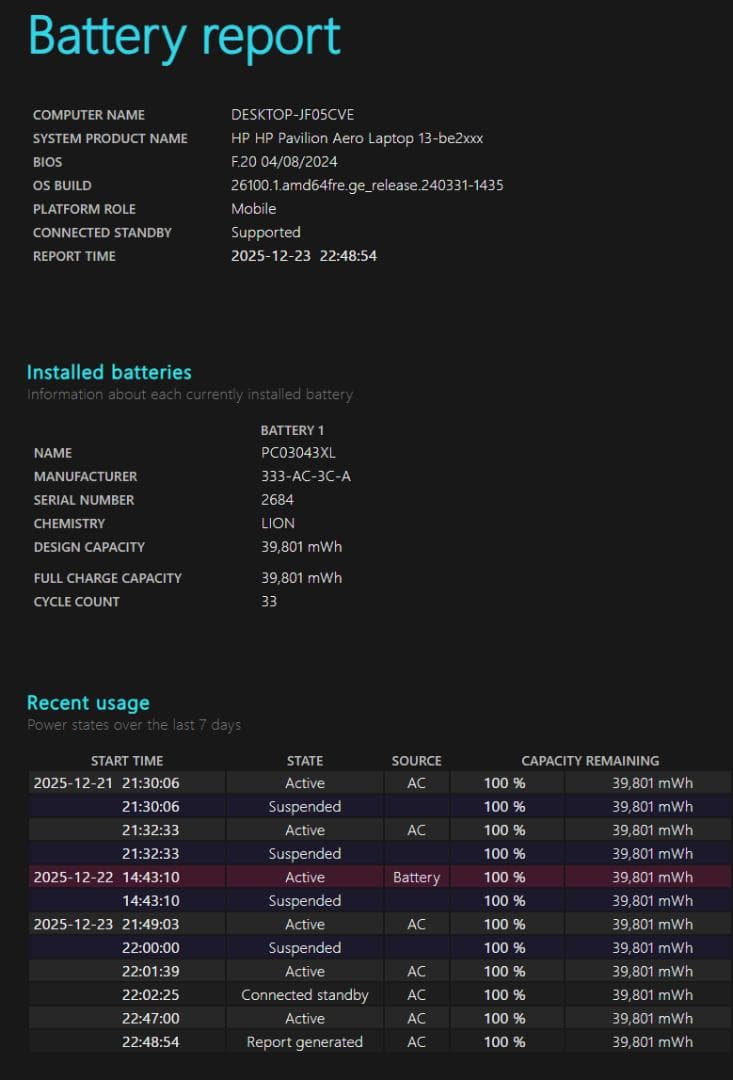Screen dimensions: 733x1080
Task: Select the OS build version string
Action: pos(367,185)
